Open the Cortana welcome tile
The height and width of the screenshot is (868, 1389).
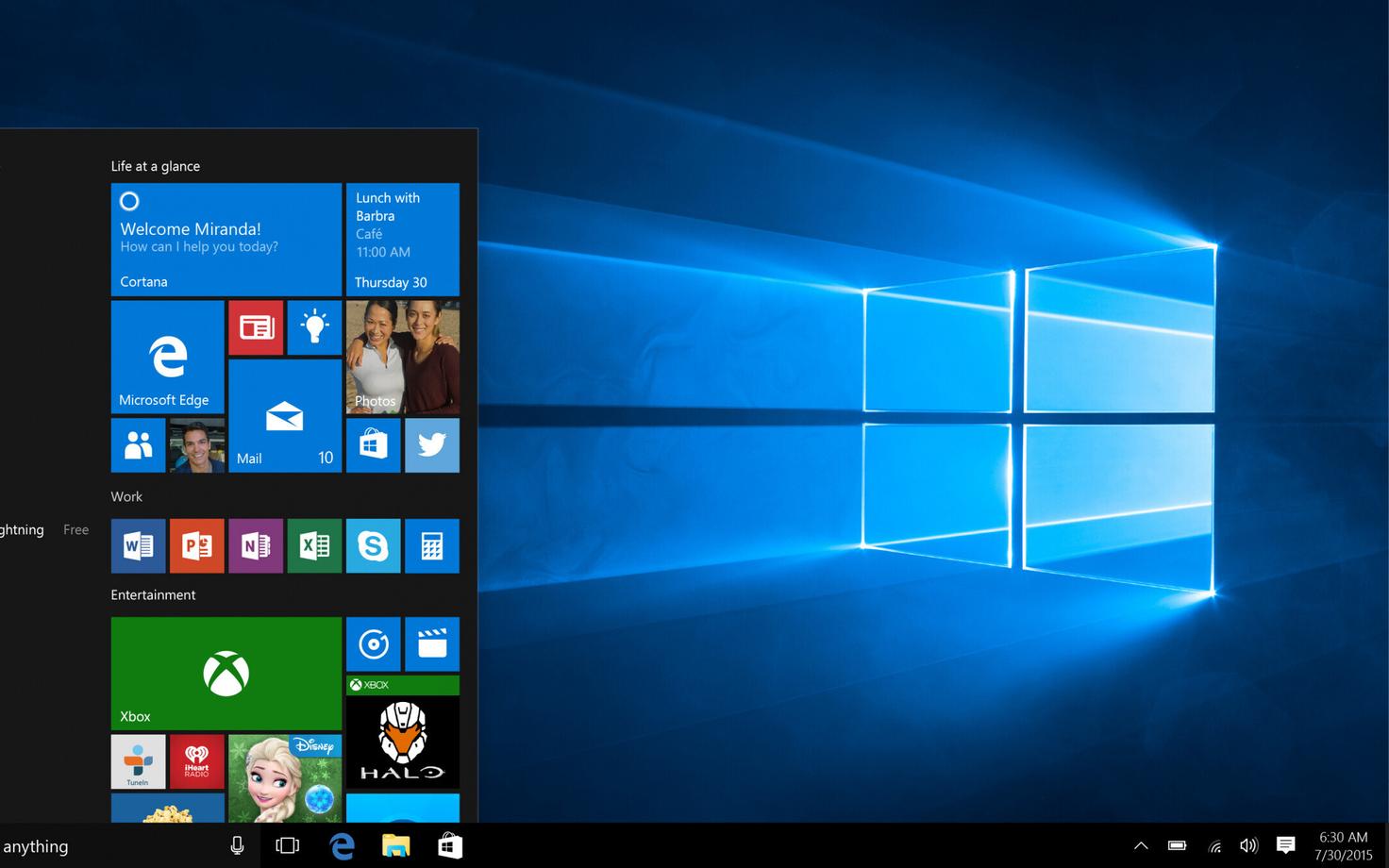226,240
